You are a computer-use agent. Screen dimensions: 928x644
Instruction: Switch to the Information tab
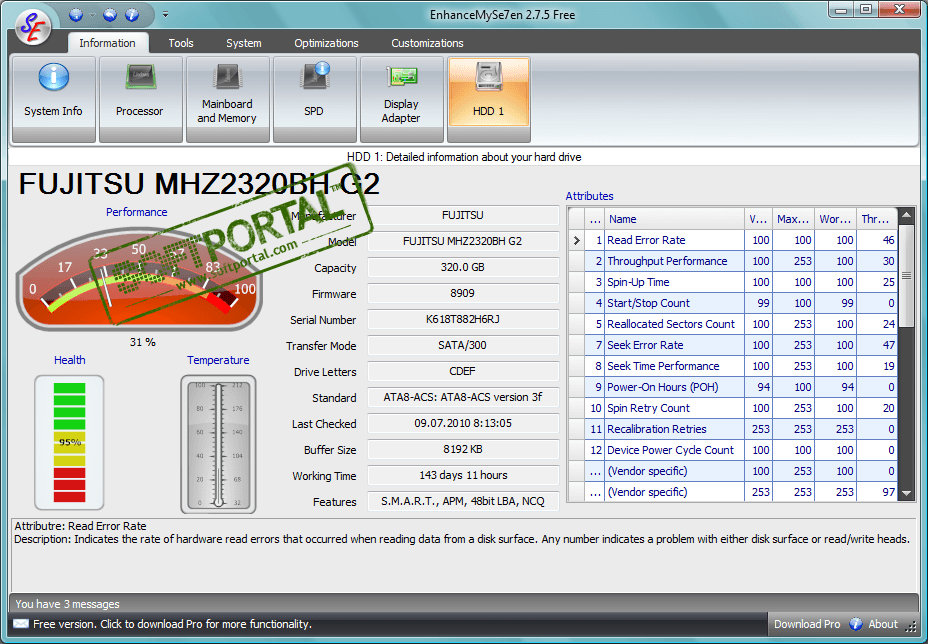(108, 43)
